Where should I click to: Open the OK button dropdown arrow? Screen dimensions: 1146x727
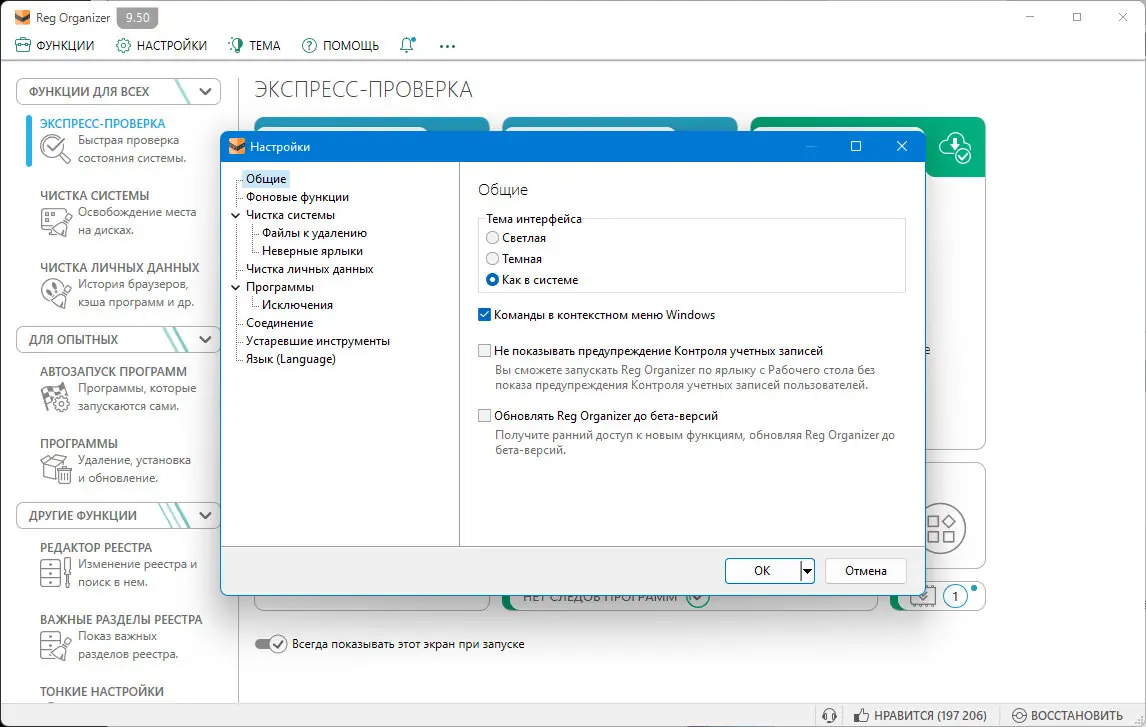[x=807, y=571]
